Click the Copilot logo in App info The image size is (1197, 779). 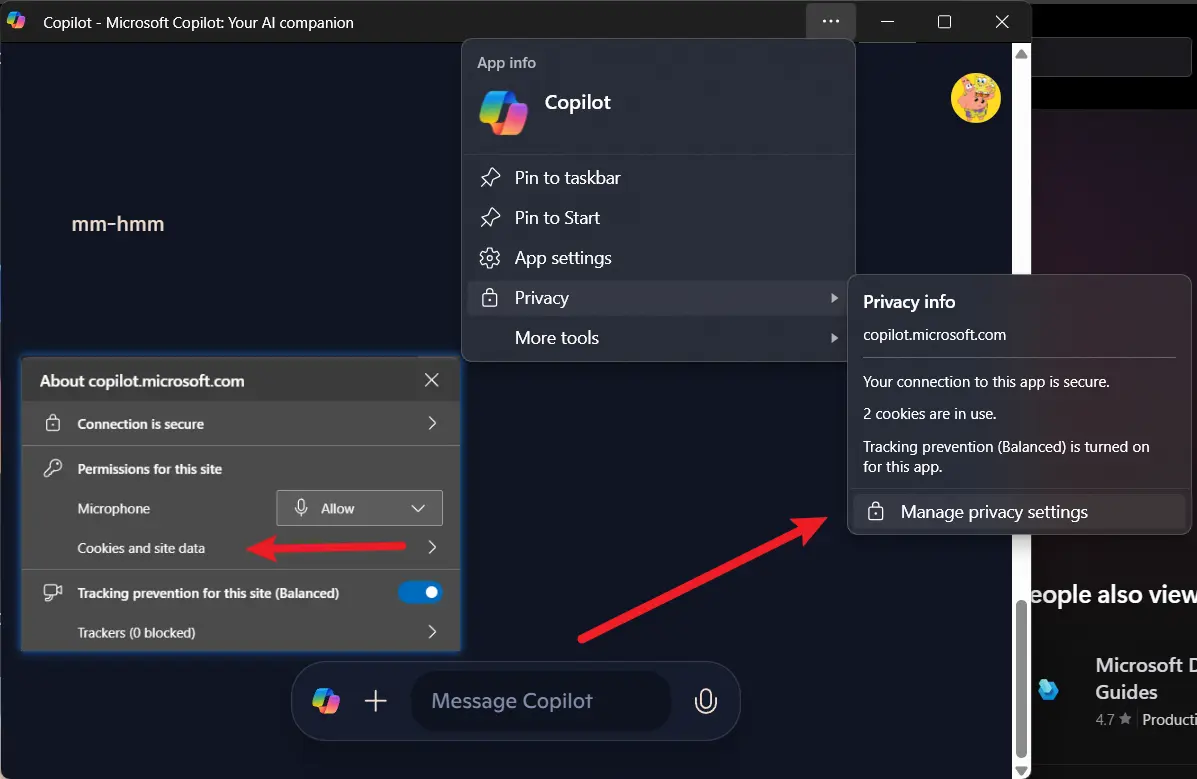[x=503, y=112]
